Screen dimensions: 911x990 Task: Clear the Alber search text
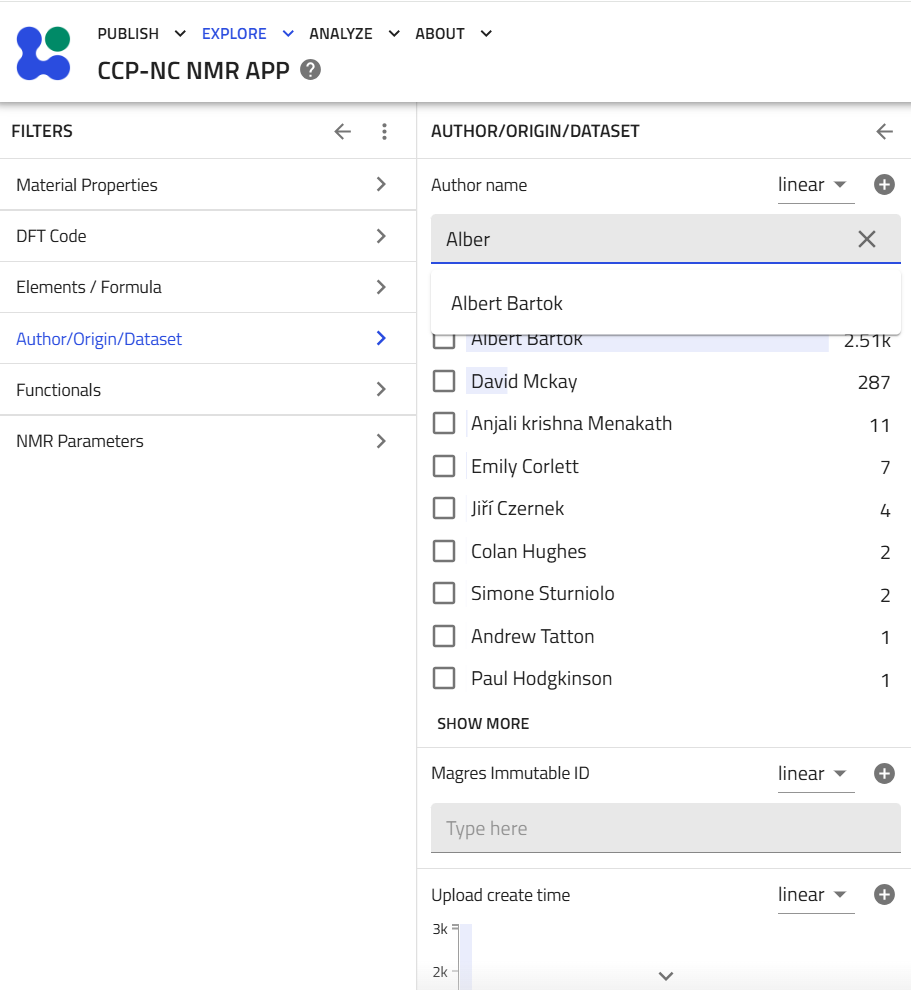pos(867,239)
